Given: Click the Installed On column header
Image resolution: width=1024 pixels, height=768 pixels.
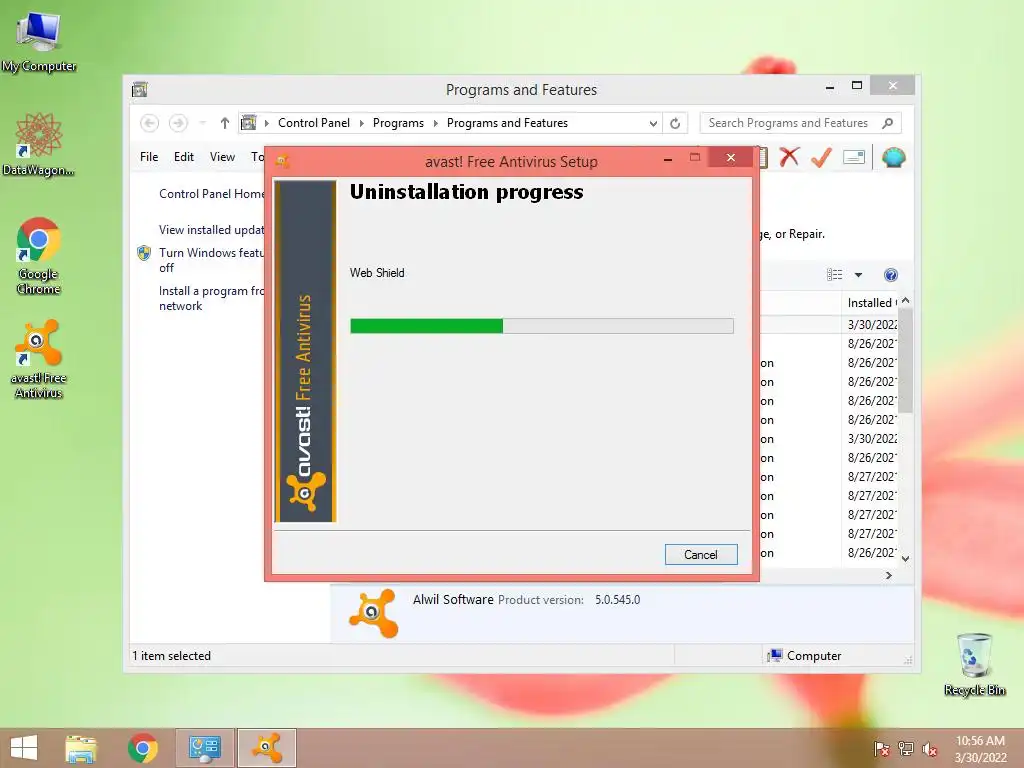Looking at the screenshot, I should pyautogui.click(x=871, y=303).
